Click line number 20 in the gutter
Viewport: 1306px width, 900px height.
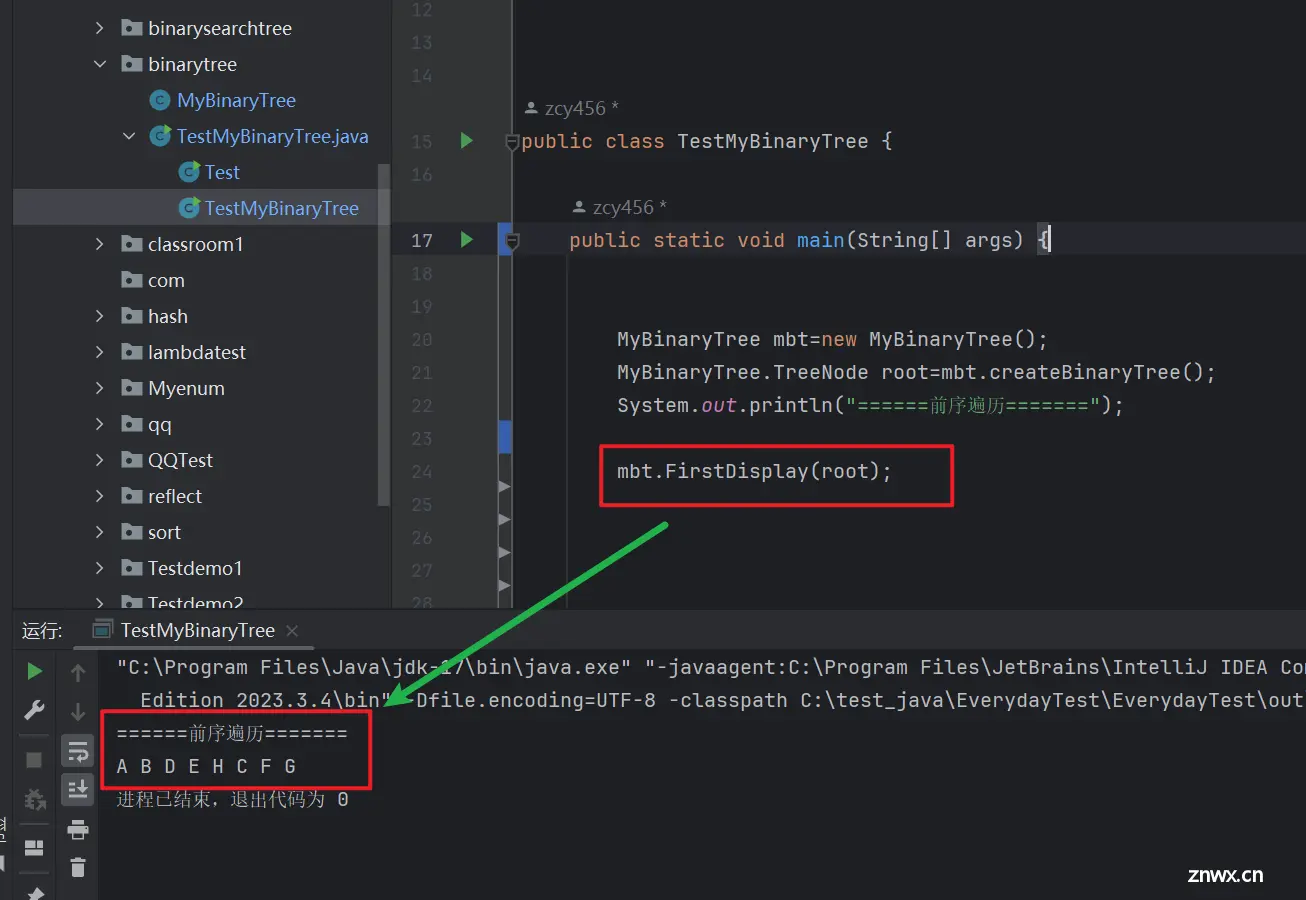click(x=422, y=339)
